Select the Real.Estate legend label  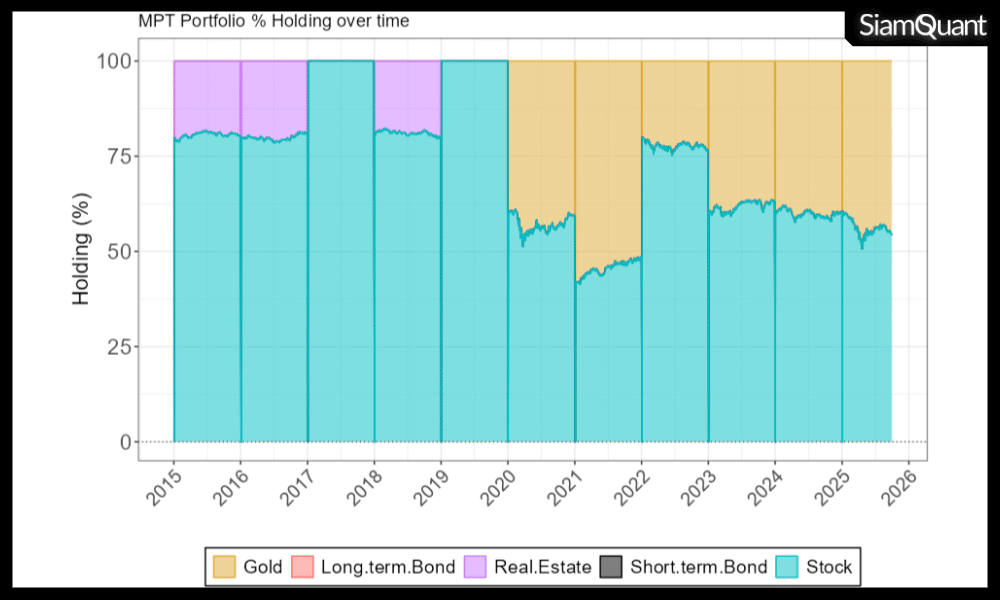(x=542, y=567)
